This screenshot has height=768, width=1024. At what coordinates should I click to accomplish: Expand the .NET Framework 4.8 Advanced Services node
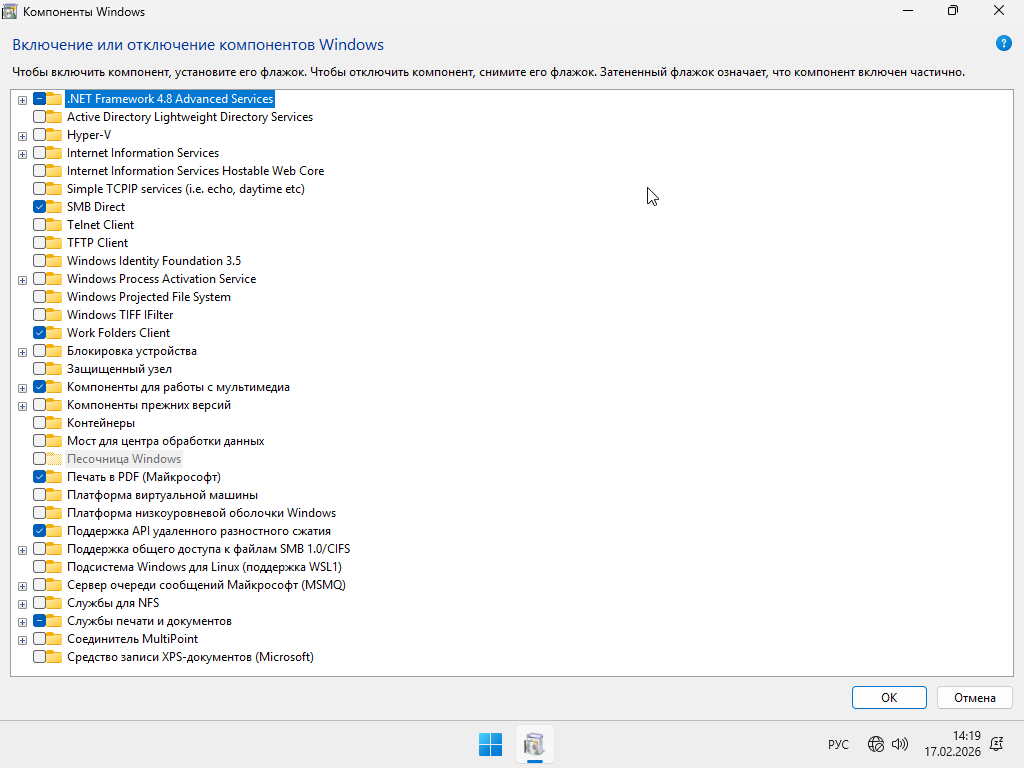[x=22, y=100]
